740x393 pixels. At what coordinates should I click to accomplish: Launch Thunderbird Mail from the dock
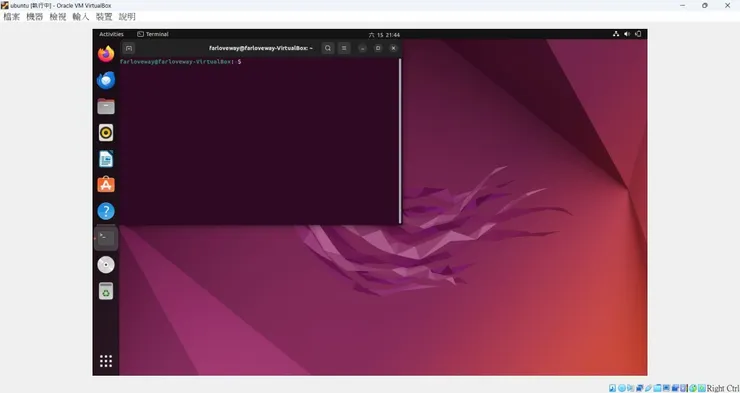[106, 80]
